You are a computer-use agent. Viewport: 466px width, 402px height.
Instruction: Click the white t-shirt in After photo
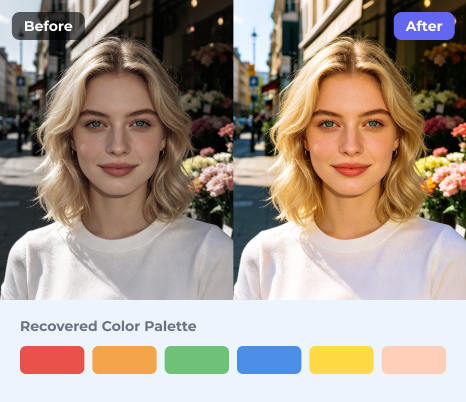coord(350,262)
